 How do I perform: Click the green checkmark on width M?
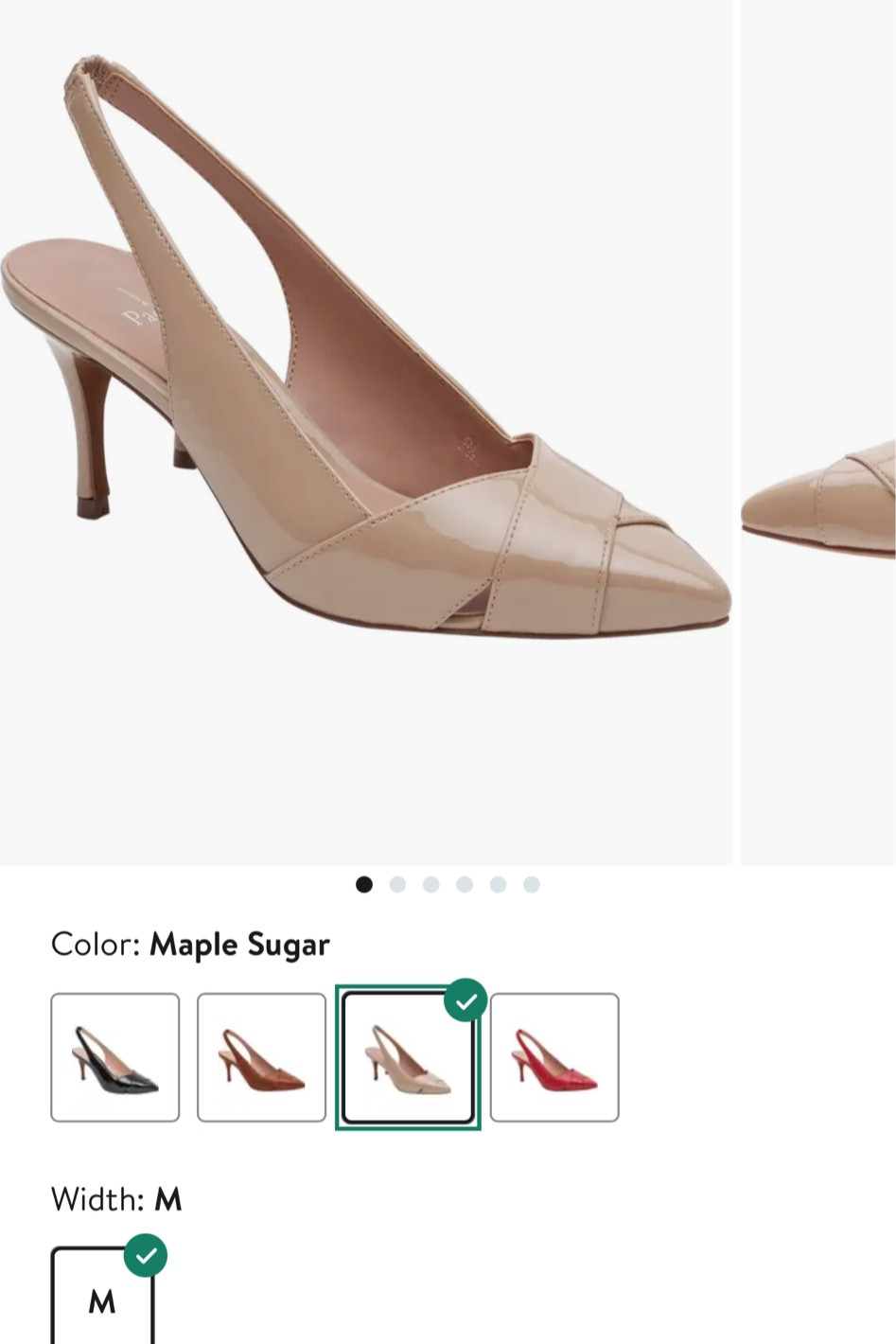point(147,1254)
